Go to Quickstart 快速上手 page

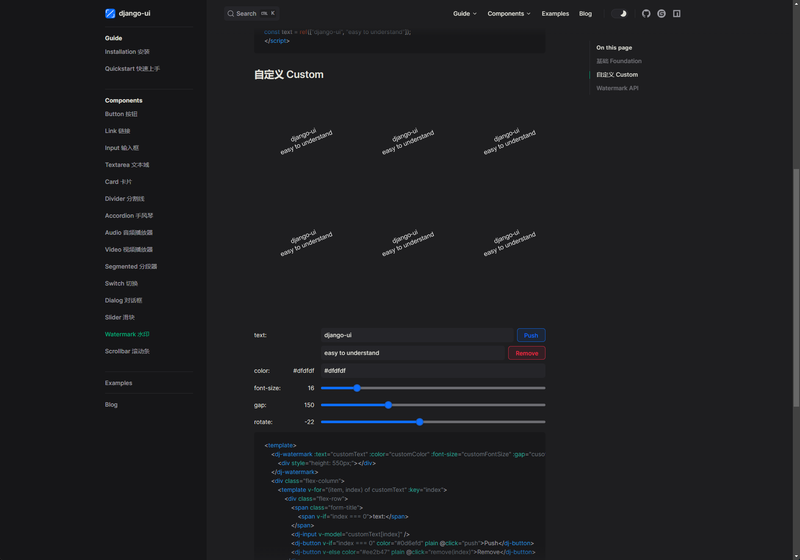pos(132,68)
